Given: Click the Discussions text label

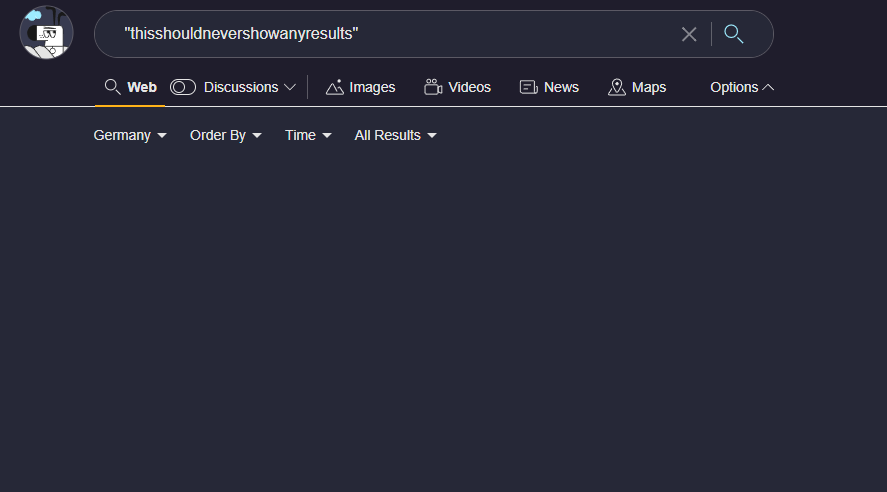Looking at the screenshot, I should click(x=241, y=87).
